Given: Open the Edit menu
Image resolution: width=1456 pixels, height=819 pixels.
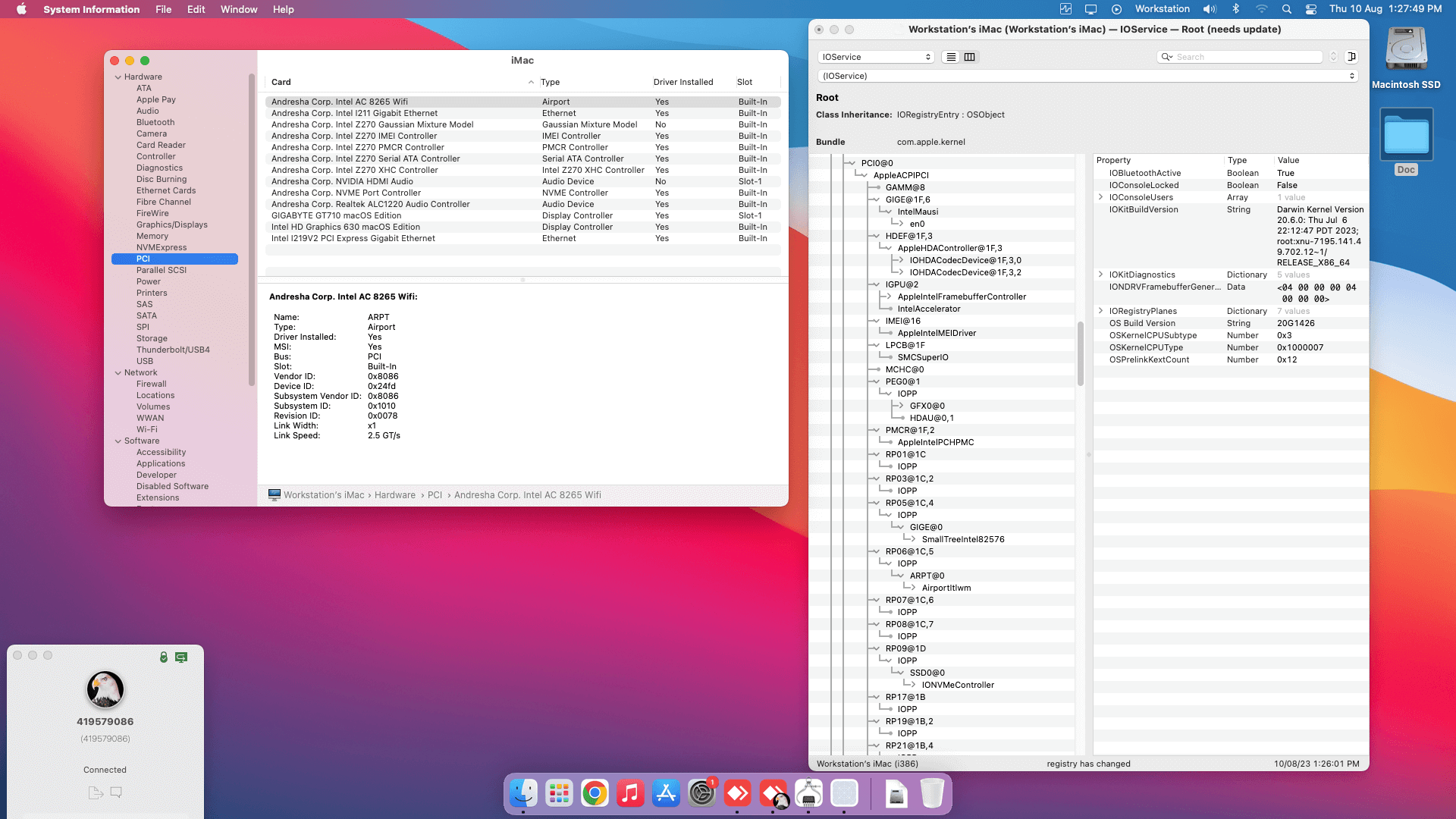Looking at the screenshot, I should (x=196, y=9).
